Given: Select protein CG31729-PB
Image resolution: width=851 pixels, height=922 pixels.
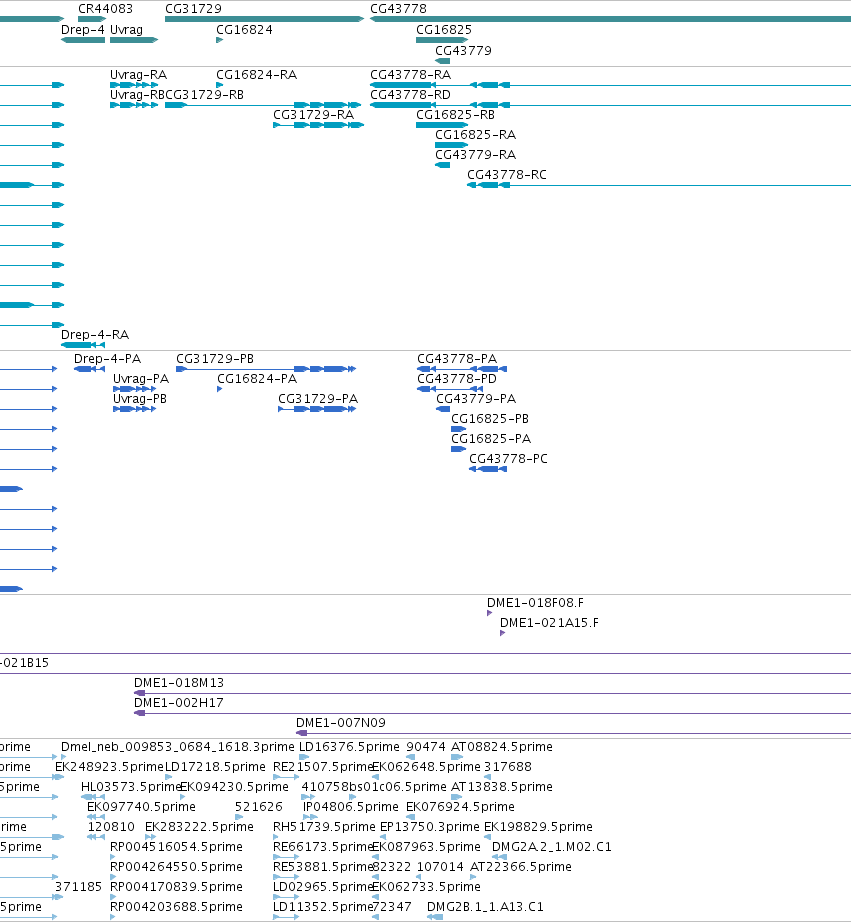Looking at the screenshot, I should (215, 359).
